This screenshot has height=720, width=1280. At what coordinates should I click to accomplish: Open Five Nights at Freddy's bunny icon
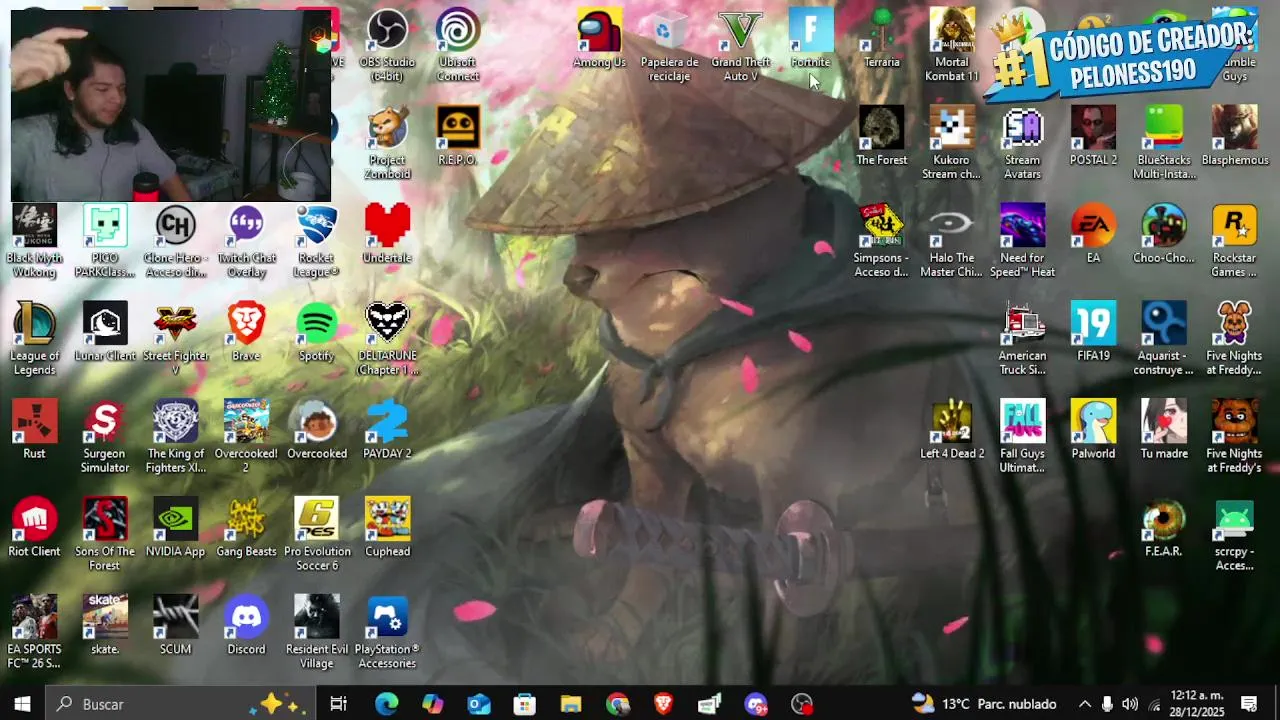(x=1235, y=340)
